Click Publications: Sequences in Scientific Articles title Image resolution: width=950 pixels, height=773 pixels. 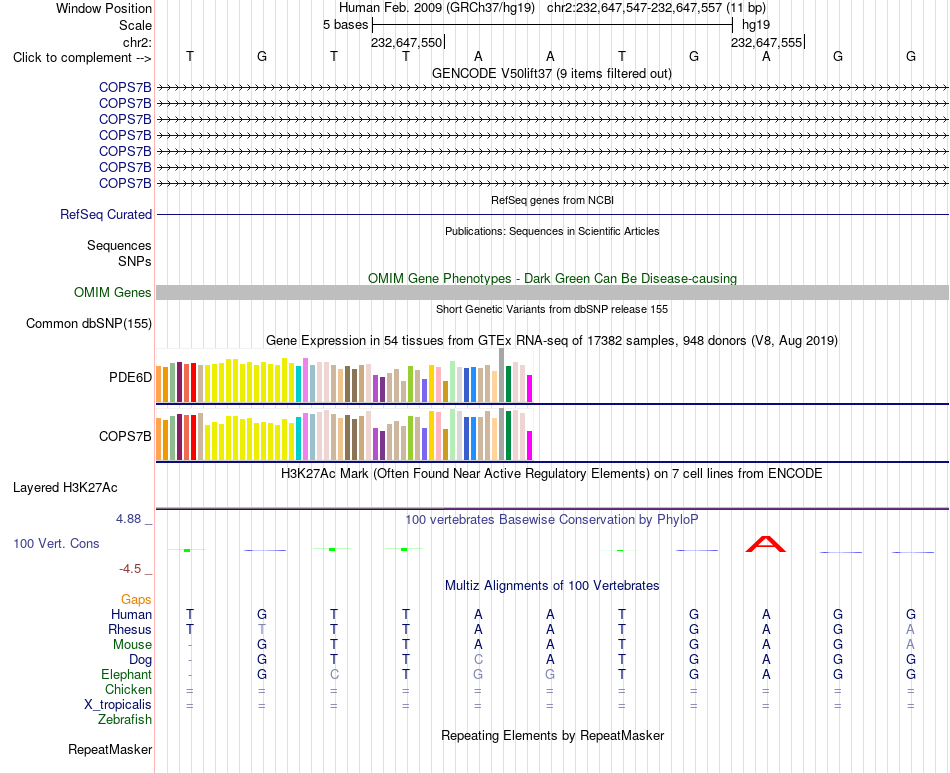(552, 231)
